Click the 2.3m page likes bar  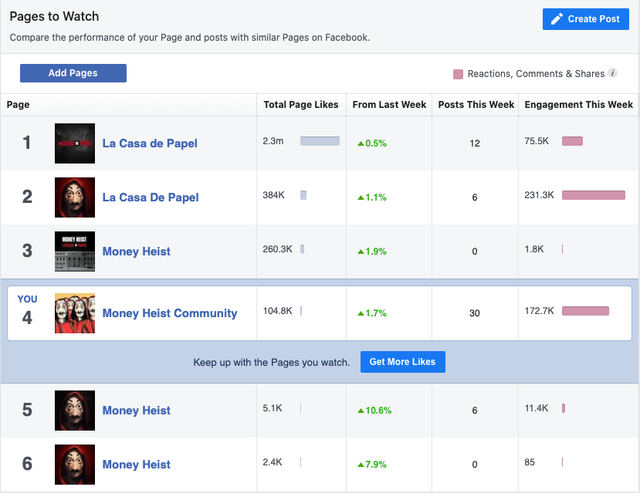click(320, 141)
